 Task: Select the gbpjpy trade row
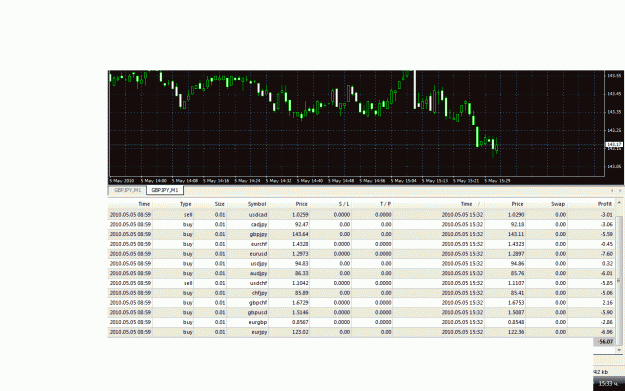(361, 234)
